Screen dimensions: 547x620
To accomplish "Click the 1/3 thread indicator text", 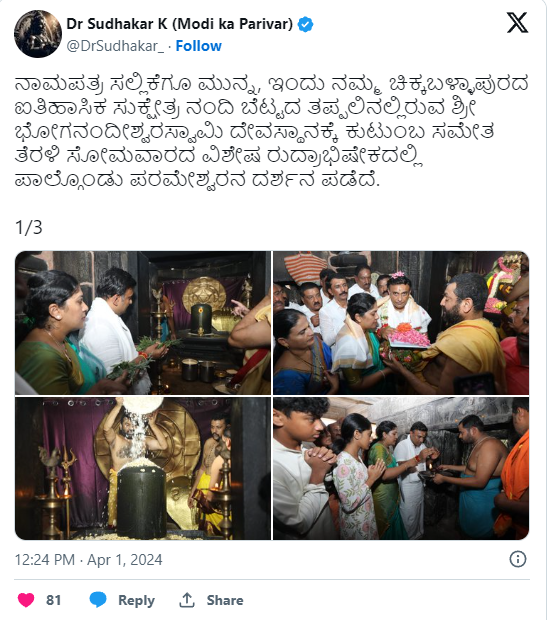I will pyautogui.click(x=28, y=227).
